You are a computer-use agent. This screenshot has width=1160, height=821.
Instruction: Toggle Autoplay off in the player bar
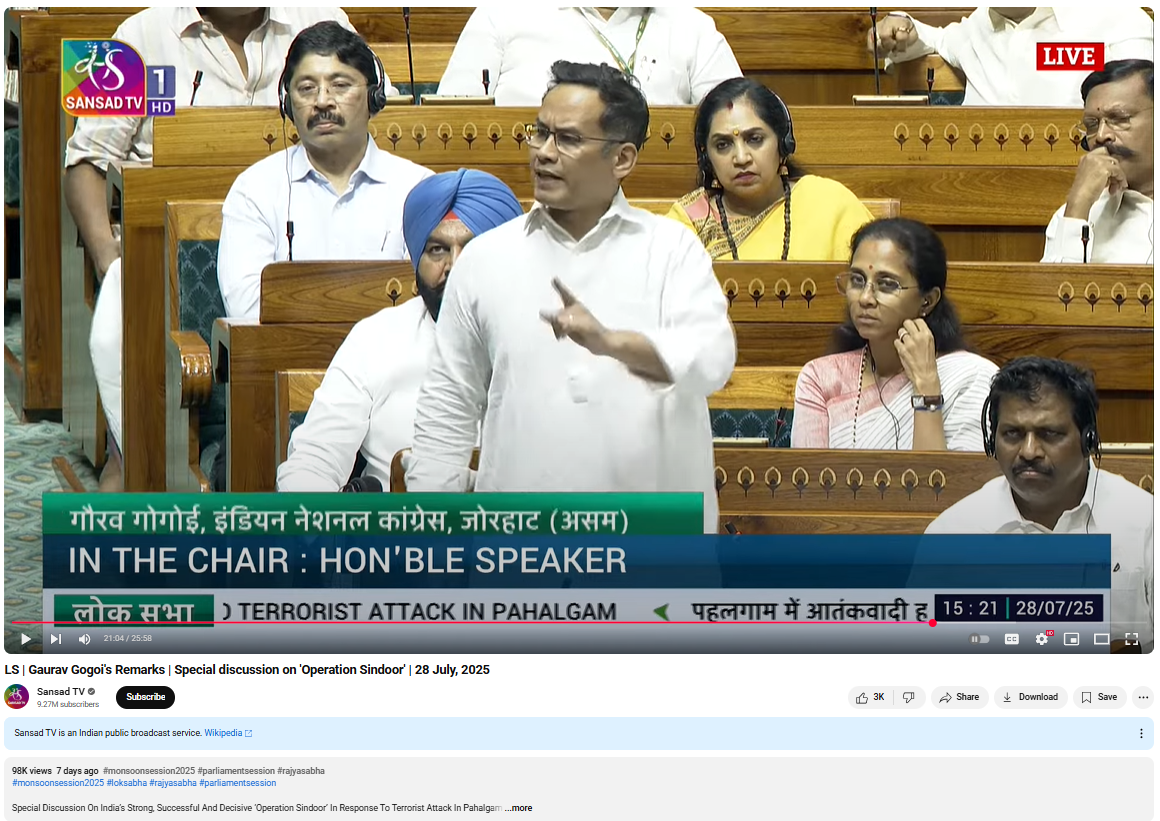980,638
